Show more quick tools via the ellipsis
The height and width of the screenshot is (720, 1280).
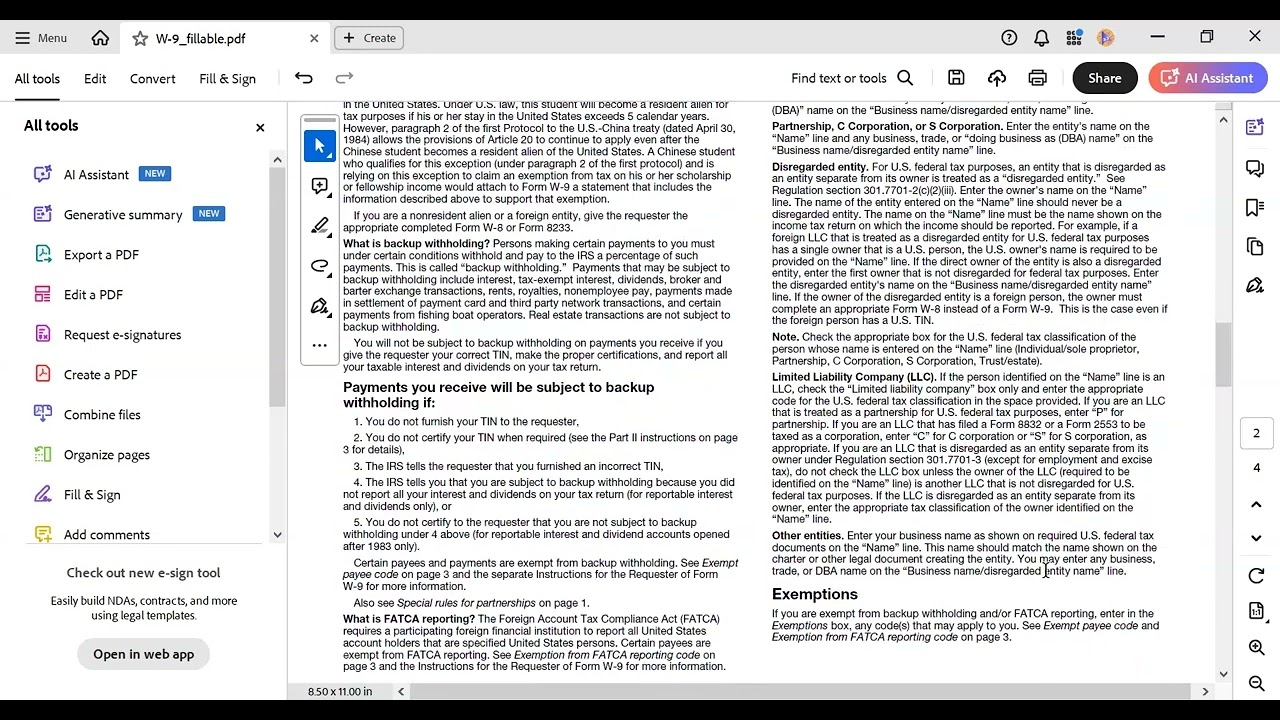[x=320, y=345]
